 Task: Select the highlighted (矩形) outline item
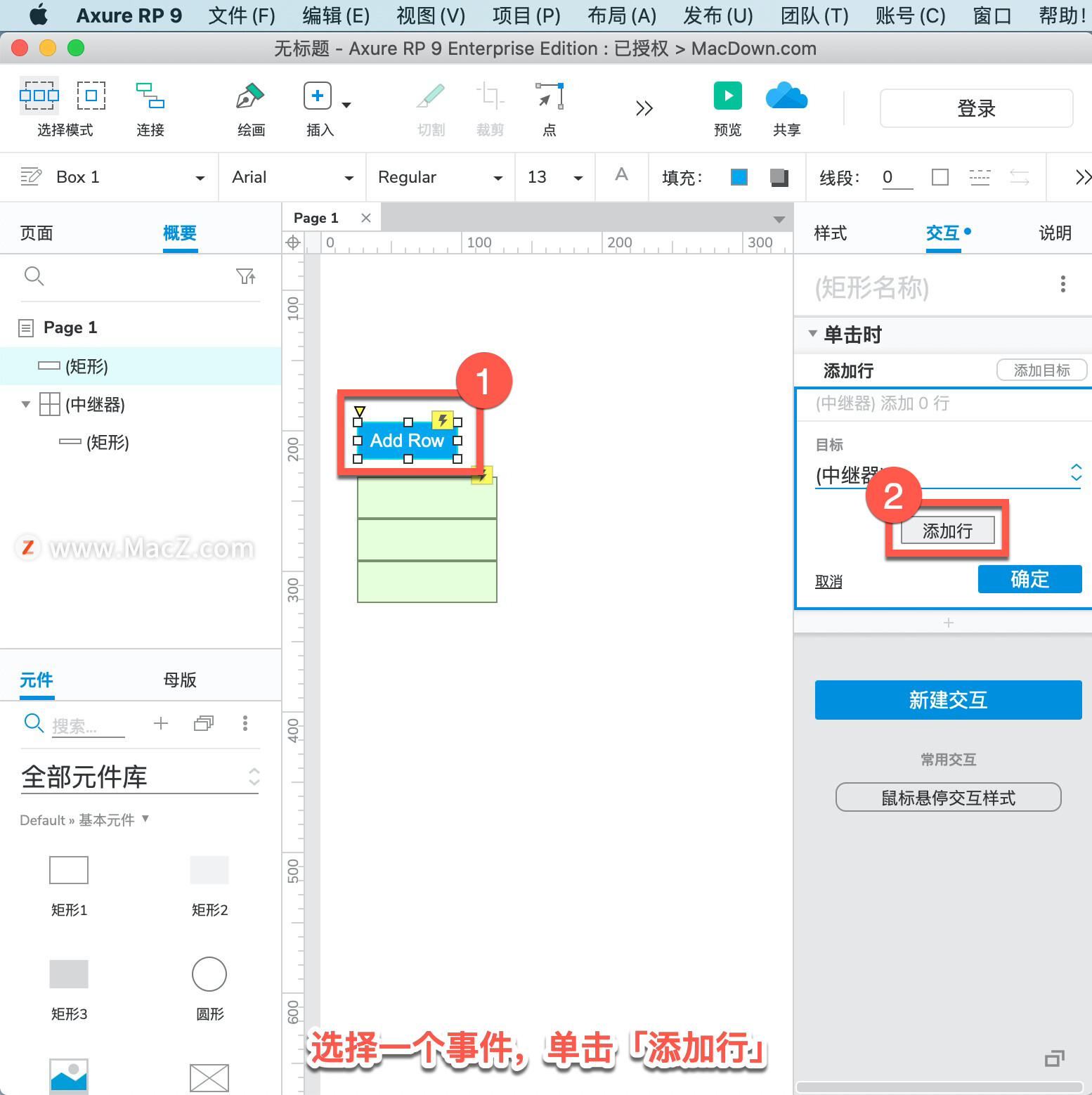pyautogui.click(x=141, y=366)
